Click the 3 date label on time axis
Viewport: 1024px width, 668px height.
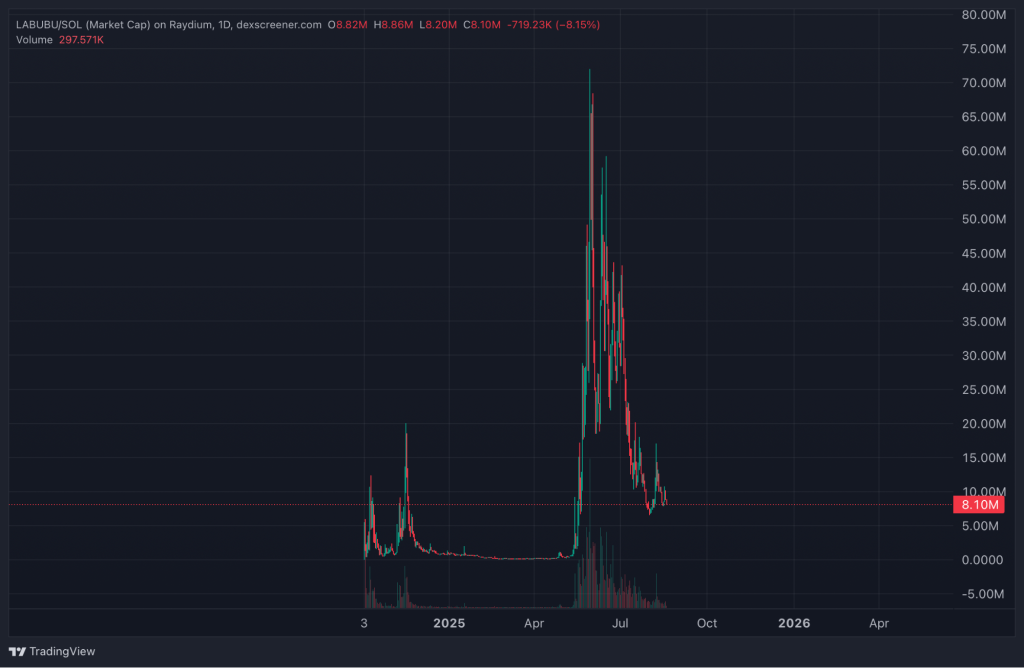tap(364, 623)
